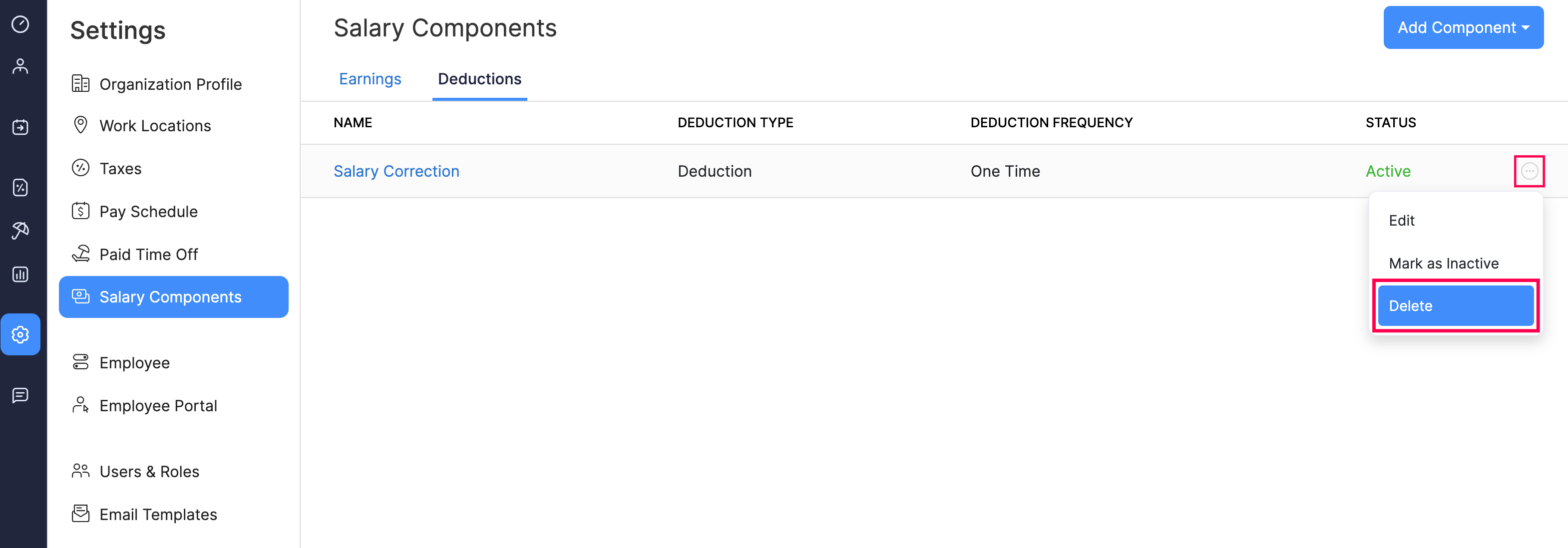The image size is (1568, 548).
Task: Open the Dashboard from the left navigation
Action: pos(21,24)
